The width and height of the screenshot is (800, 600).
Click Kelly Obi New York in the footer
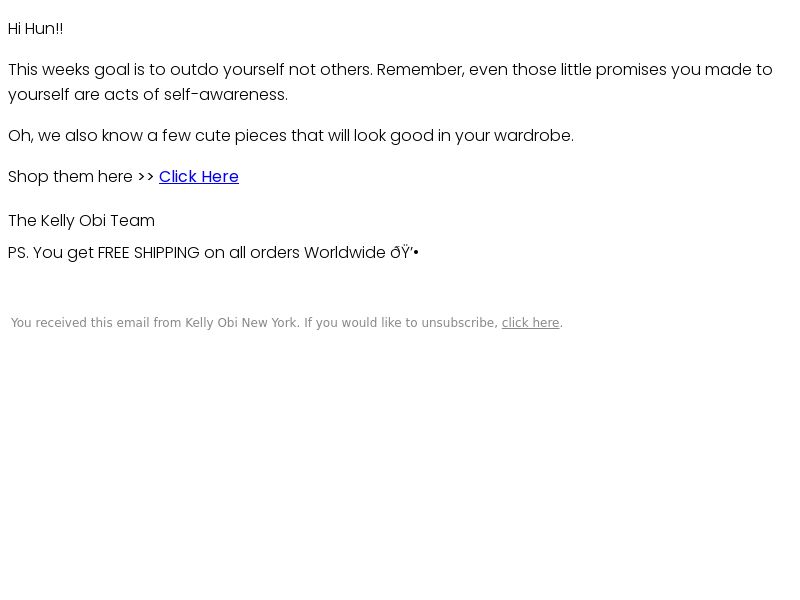pos(241,323)
